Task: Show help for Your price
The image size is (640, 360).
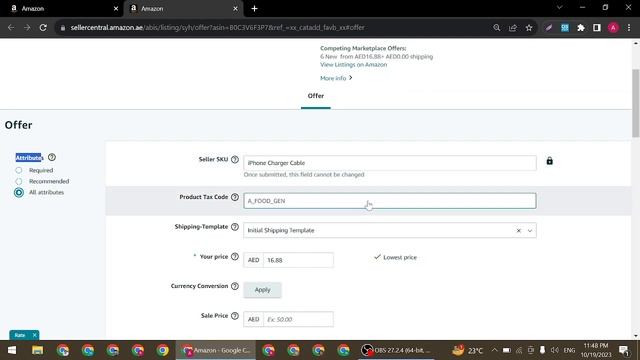Action: pyautogui.click(x=235, y=257)
